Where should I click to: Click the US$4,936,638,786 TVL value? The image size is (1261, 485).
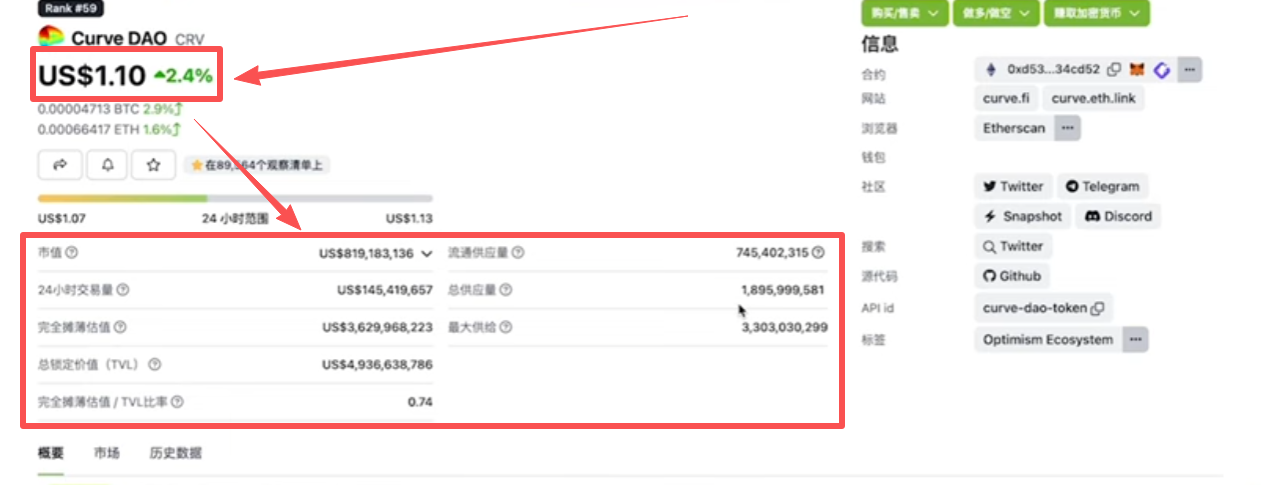[378, 364]
